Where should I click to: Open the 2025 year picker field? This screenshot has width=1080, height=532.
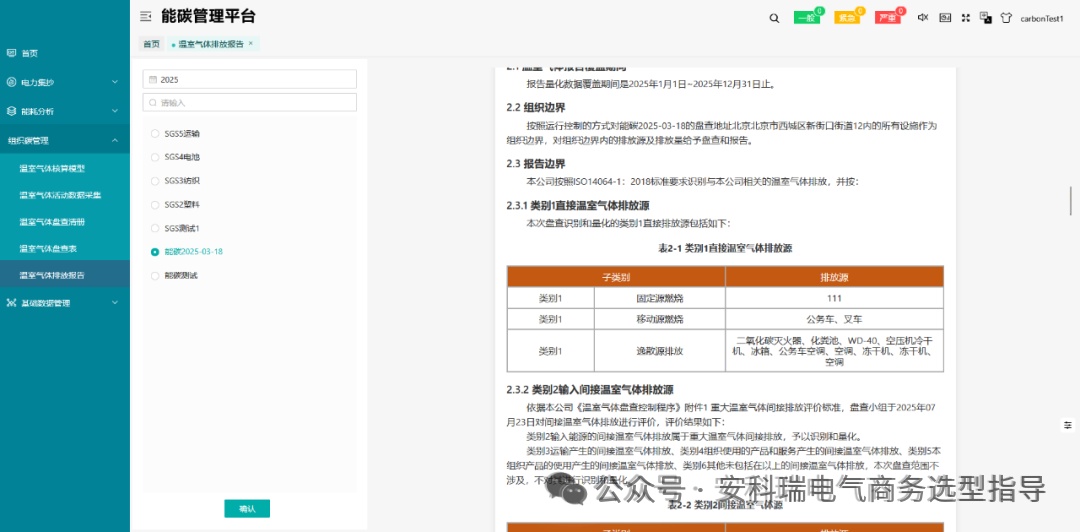pos(249,79)
